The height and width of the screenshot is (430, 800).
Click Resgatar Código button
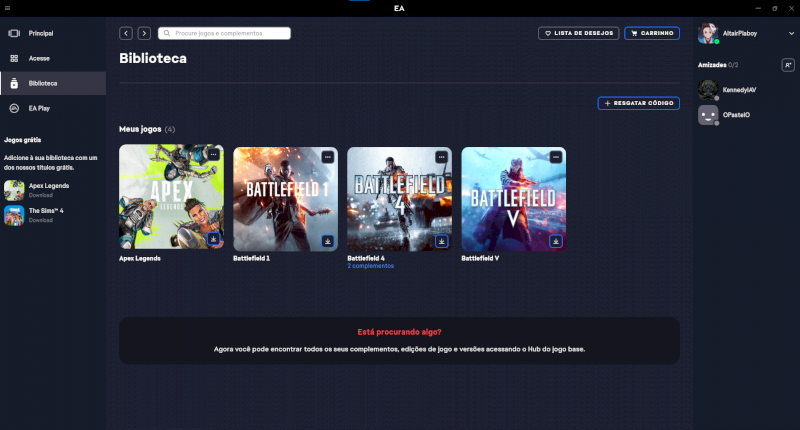coord(639,103)
